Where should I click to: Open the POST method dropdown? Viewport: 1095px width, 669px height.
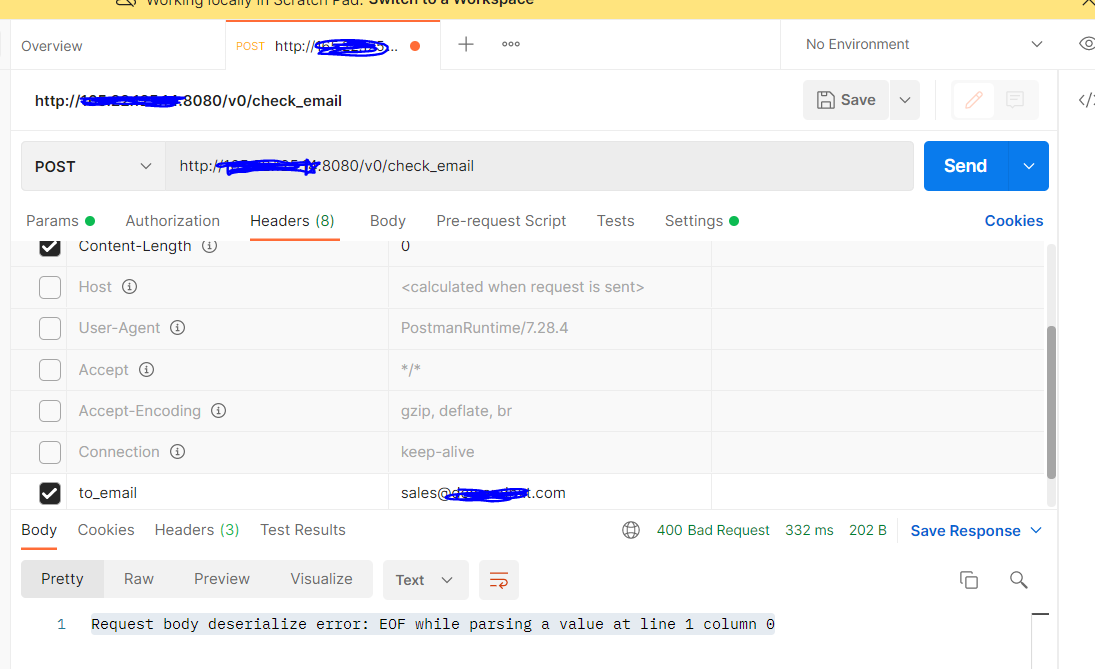click(92, 166)
